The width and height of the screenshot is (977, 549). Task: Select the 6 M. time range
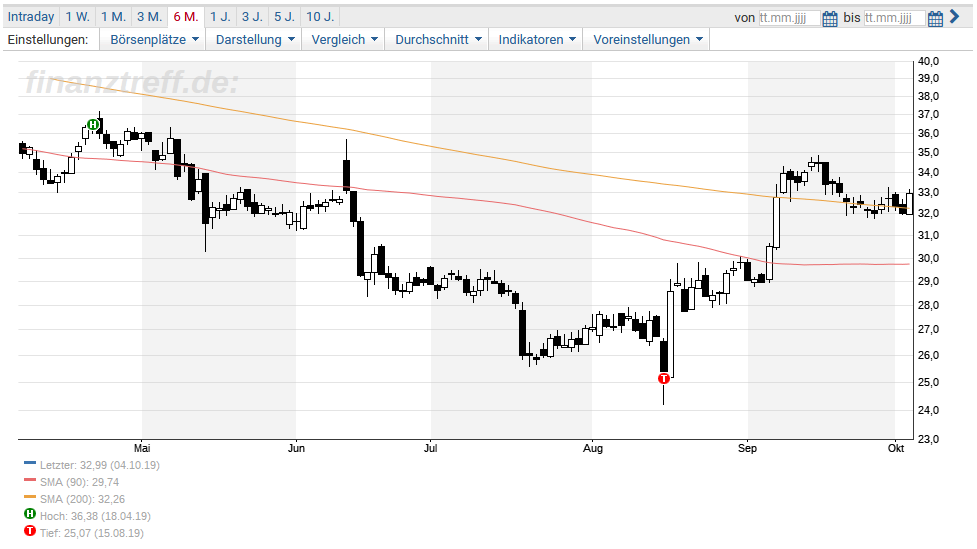click(x=186, y=17)
